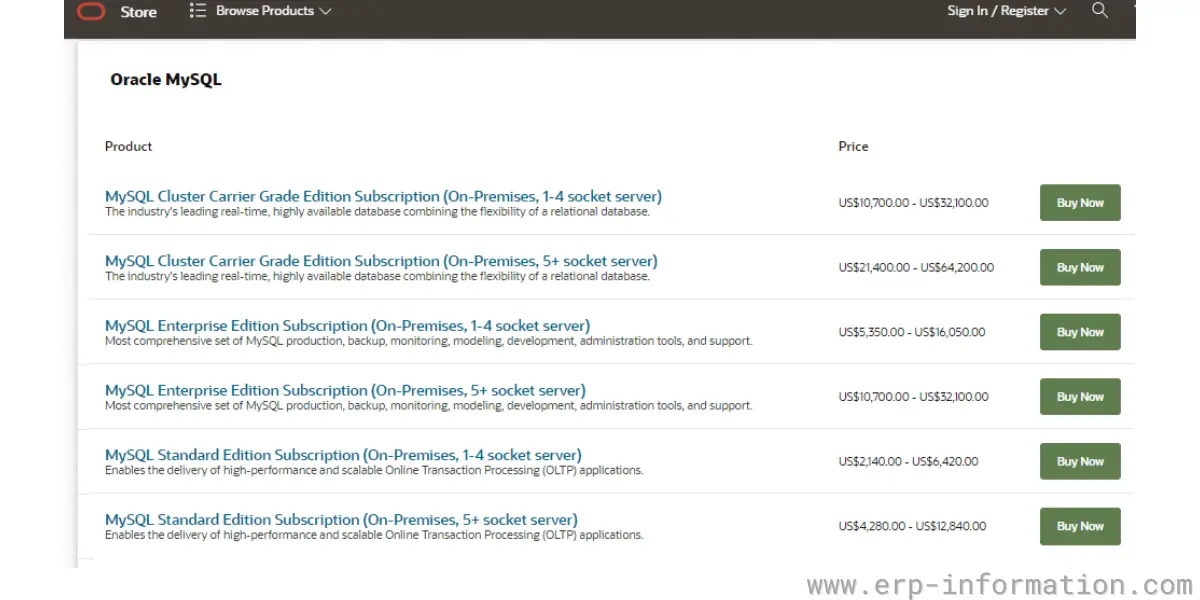Click the Oracle logo icon
1200x600 pixels.
click(91, 12)
